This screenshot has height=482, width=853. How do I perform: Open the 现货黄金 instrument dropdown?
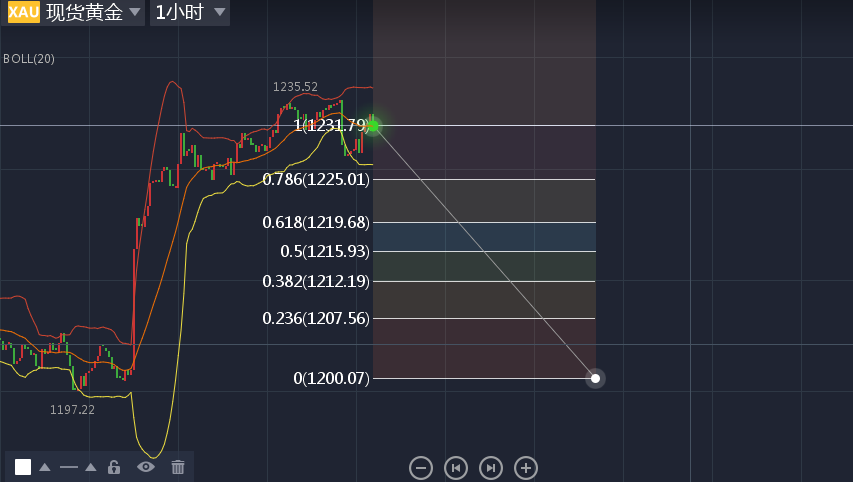94,13
